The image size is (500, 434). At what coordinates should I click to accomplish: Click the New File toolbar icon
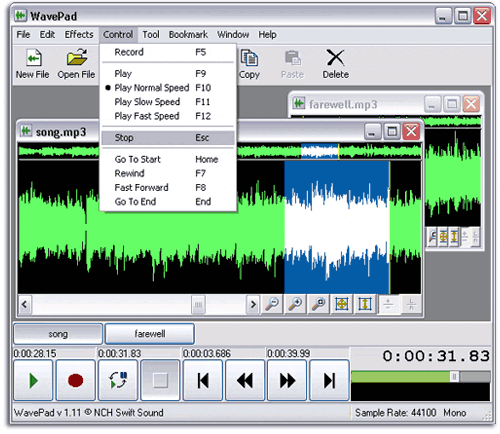(34, 57)
